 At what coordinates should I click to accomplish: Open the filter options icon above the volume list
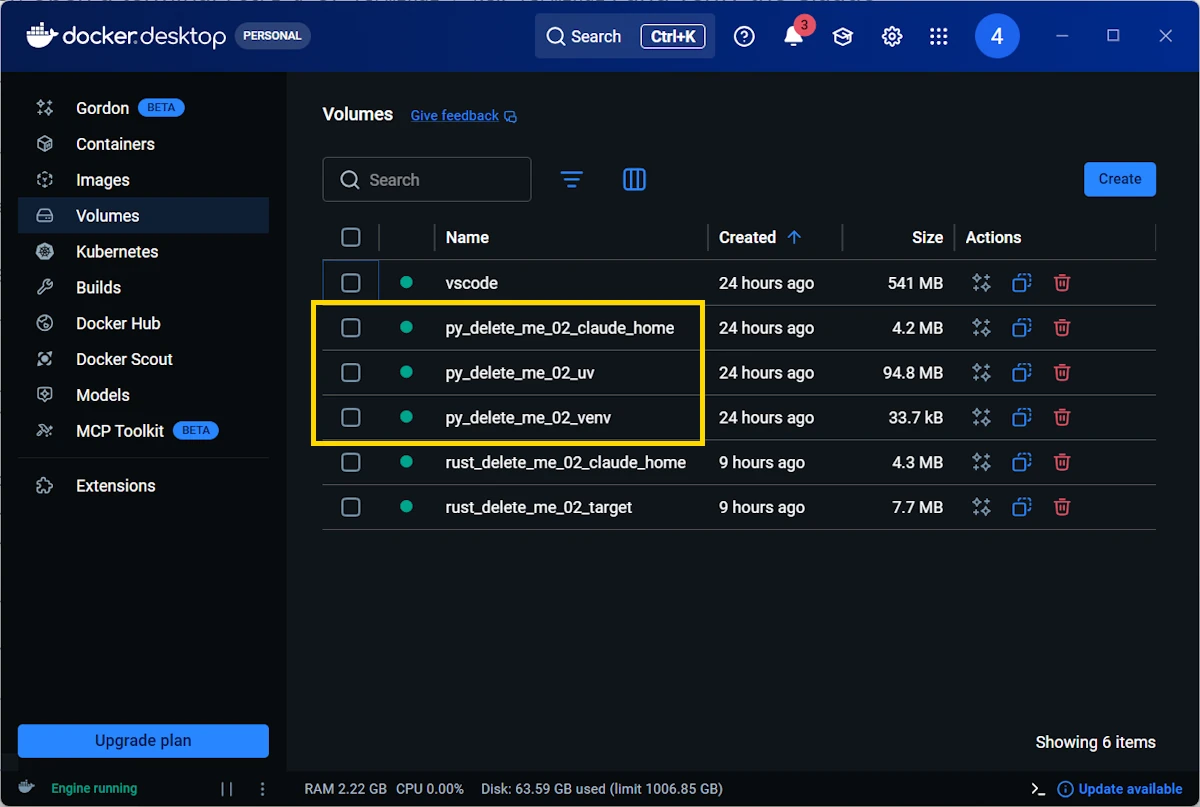pos(571,179)
